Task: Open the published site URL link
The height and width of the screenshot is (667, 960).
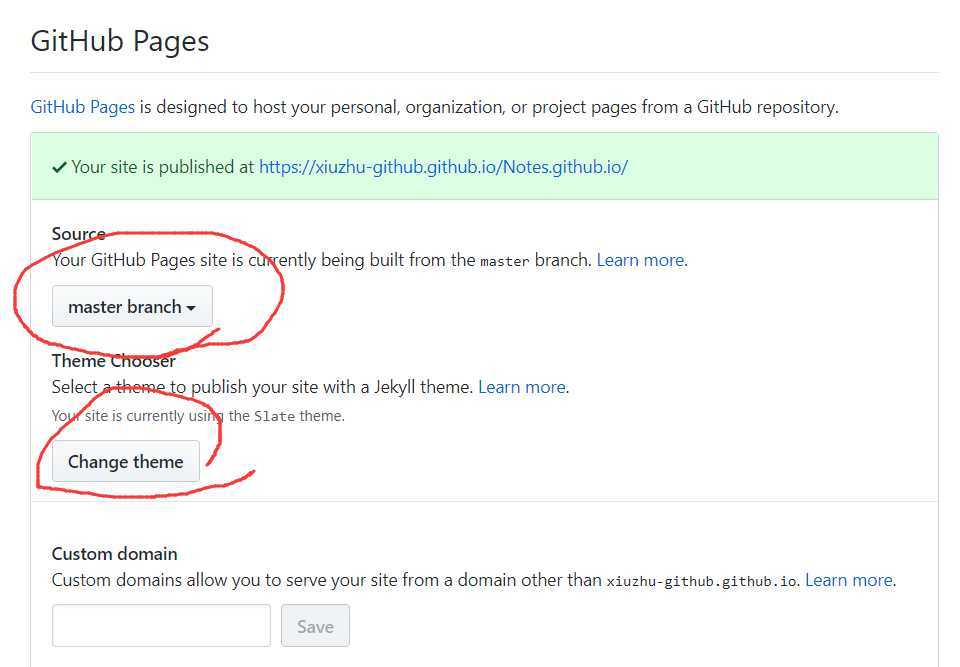Action: coord(443,167)
